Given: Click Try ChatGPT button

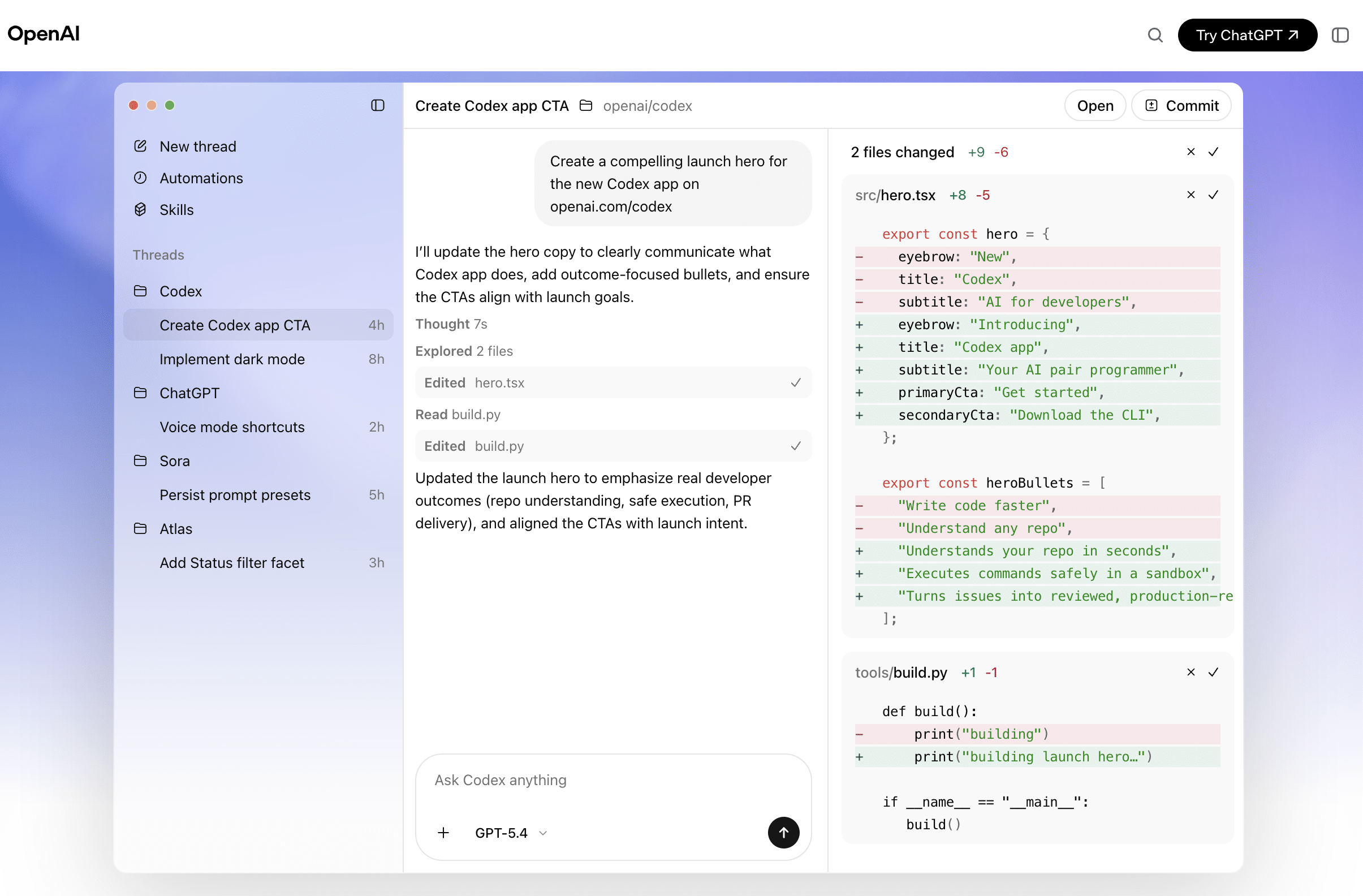Looking at the screenshot, I should 1246,36.
